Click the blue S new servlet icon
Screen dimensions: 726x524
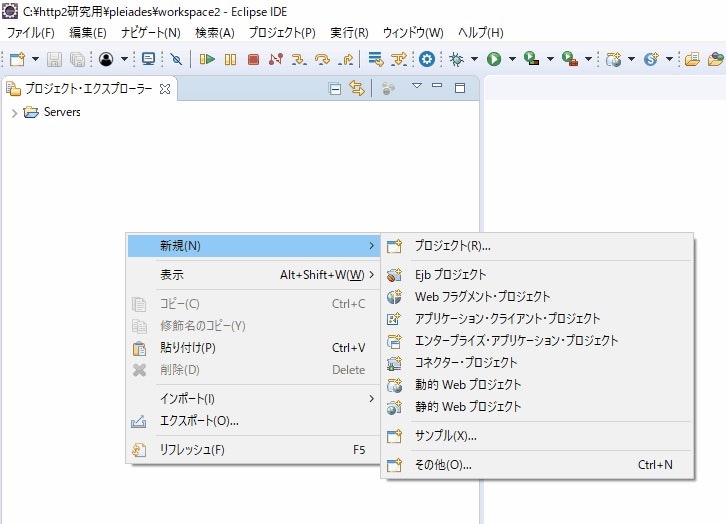(651, 59)
